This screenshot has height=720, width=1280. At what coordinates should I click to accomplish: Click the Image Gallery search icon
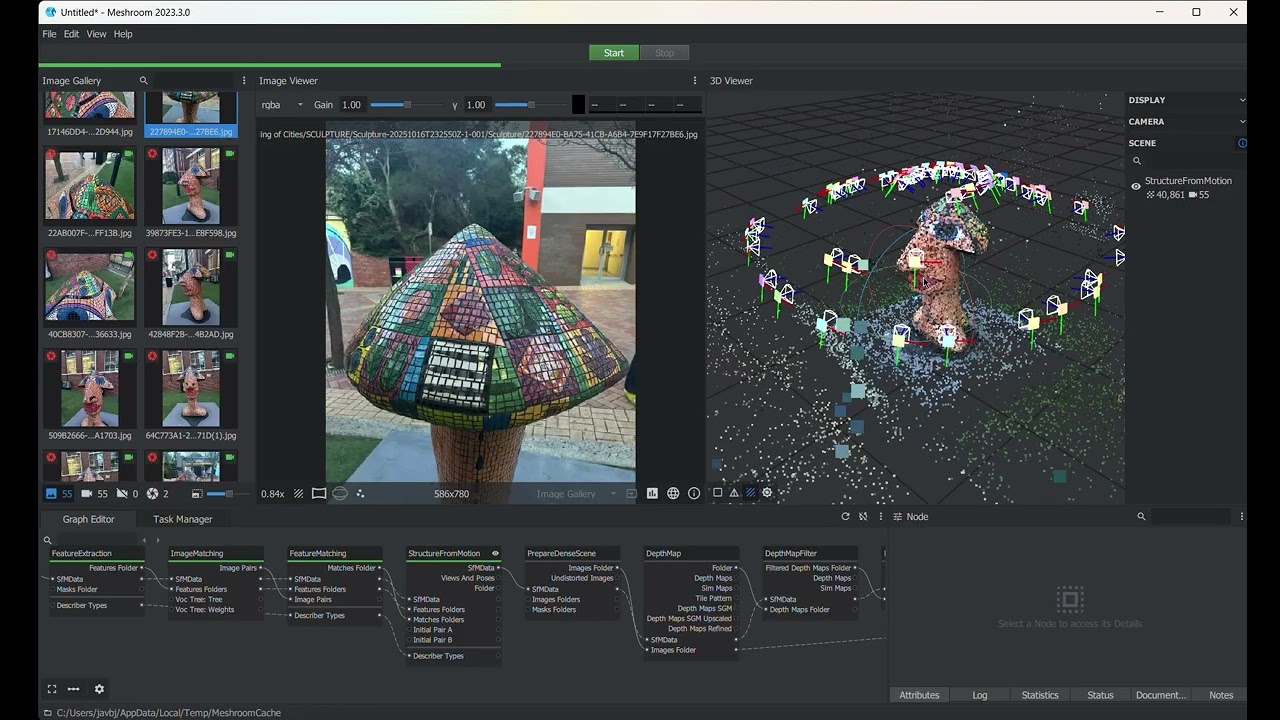[143, 81]
